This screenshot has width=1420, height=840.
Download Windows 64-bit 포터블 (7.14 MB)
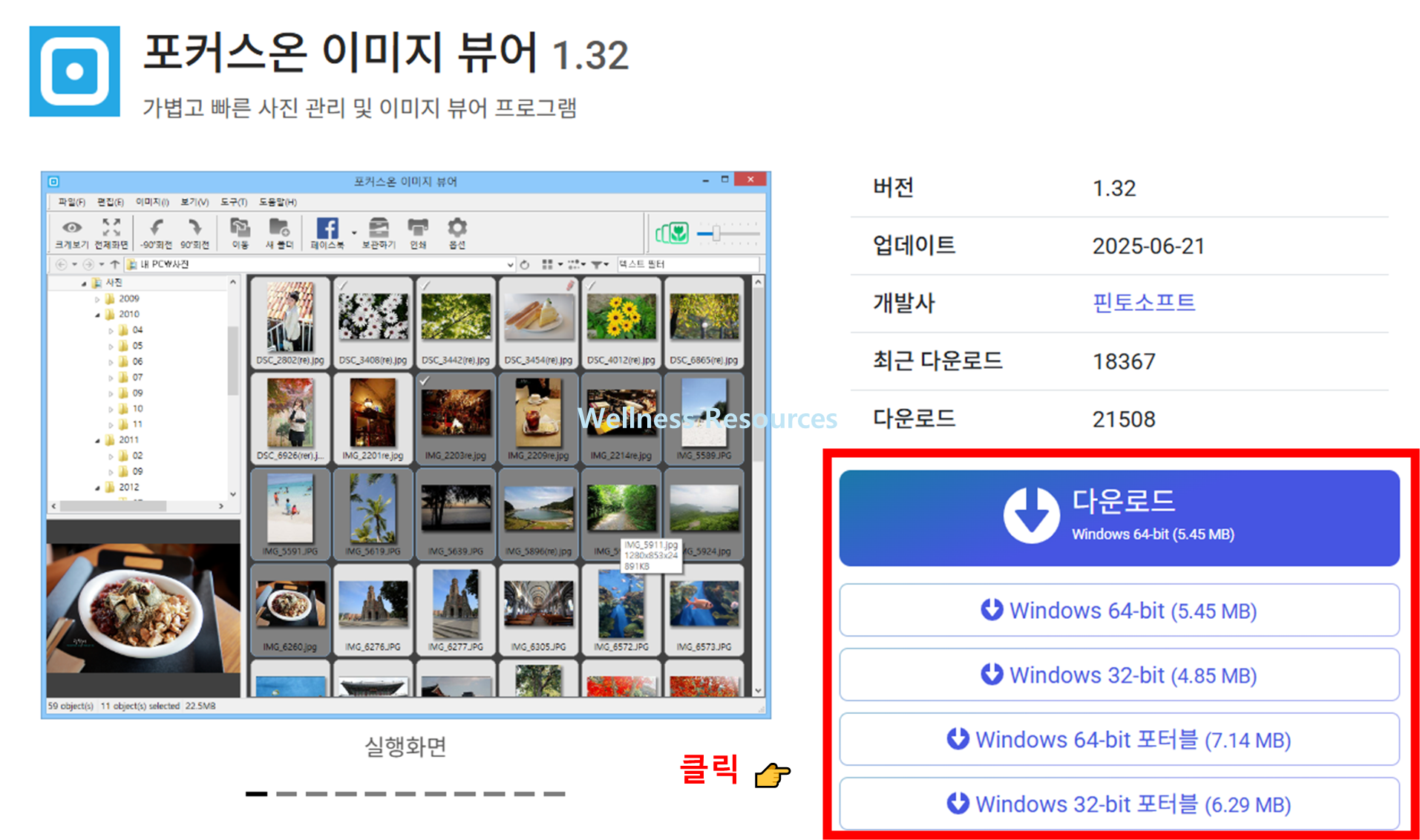[1119, 739]
